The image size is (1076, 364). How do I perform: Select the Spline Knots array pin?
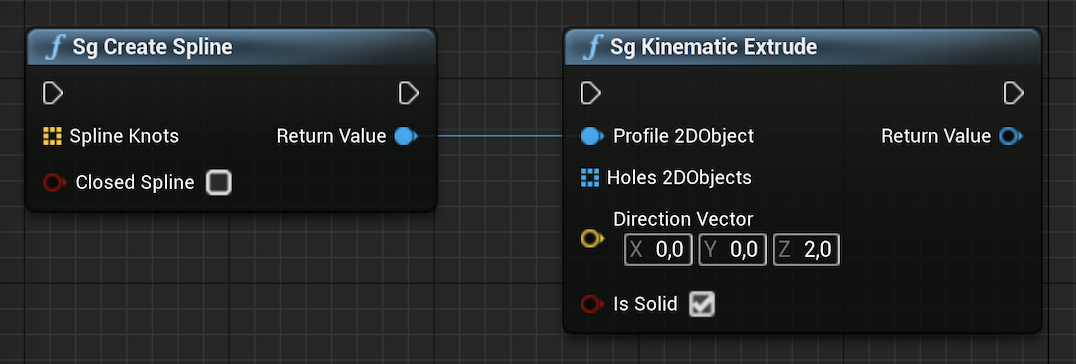point(52,136)
